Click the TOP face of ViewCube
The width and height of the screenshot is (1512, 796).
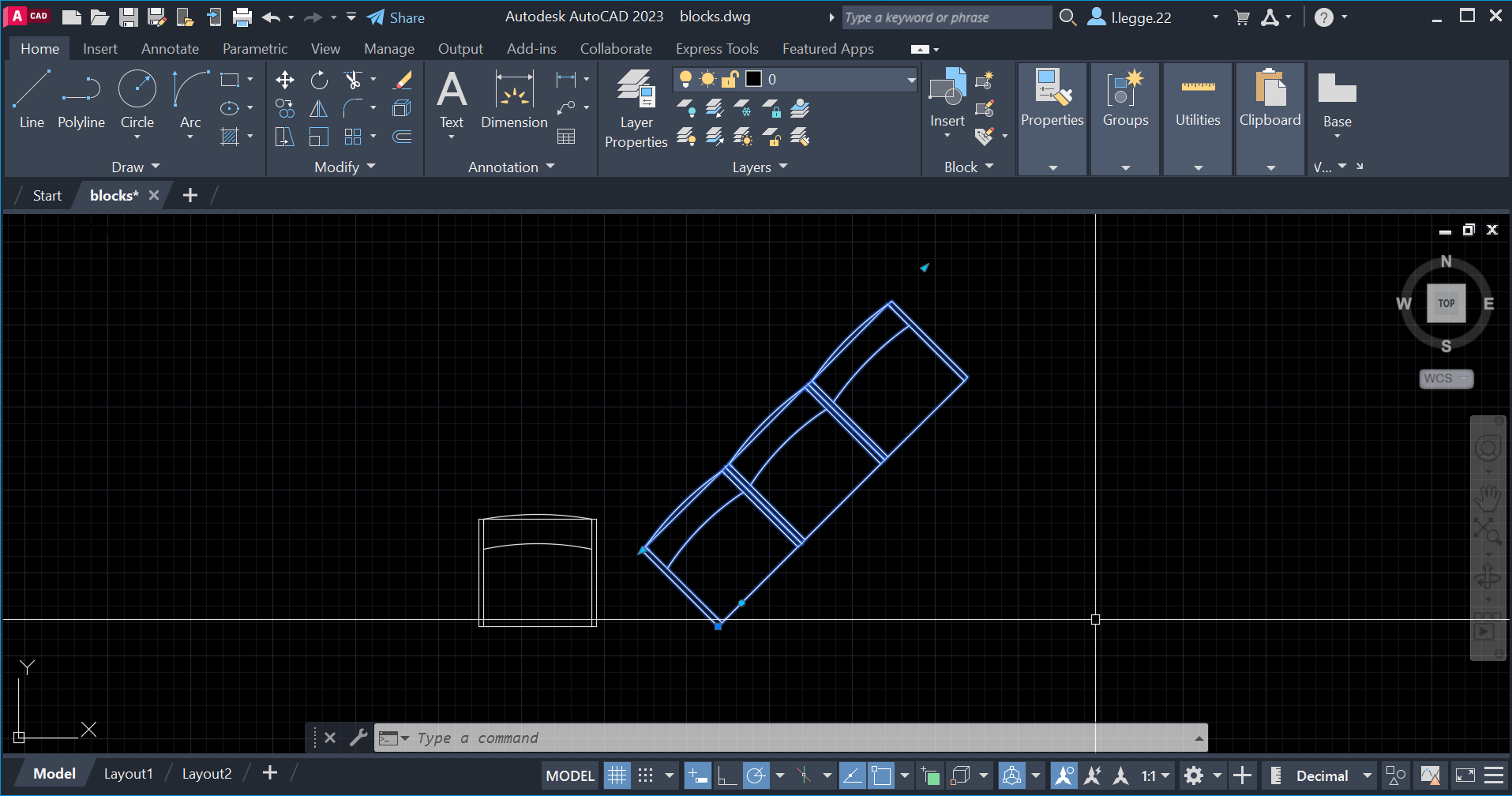point(1446,303)
